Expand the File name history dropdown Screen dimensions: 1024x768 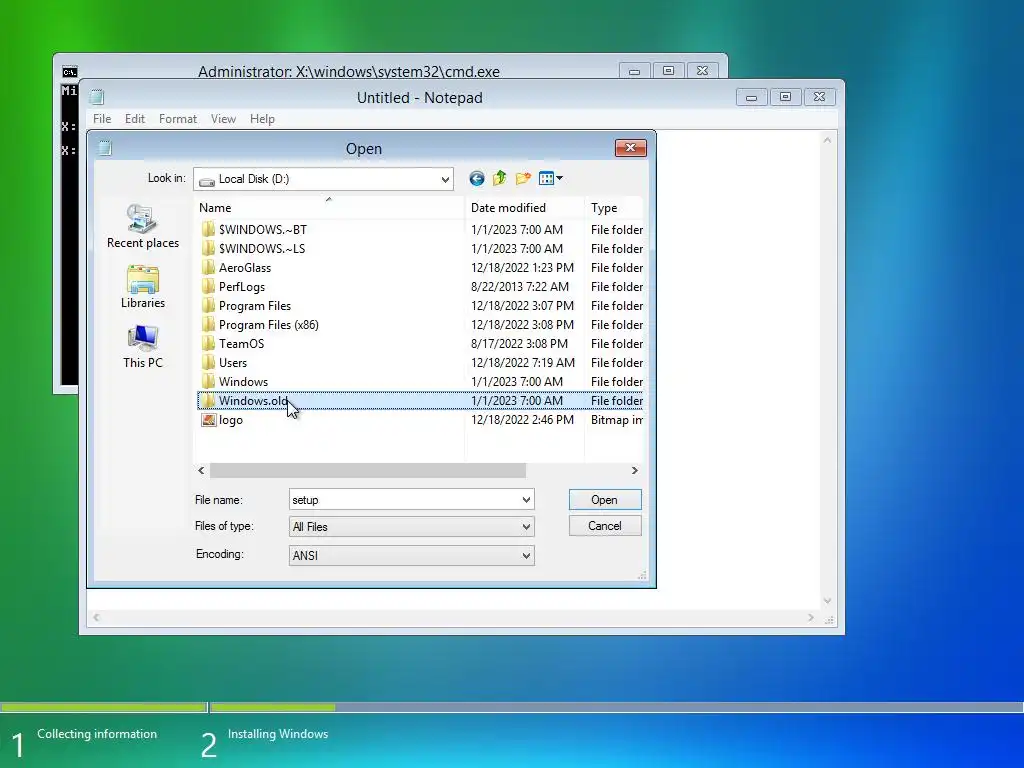coord(526,500)
